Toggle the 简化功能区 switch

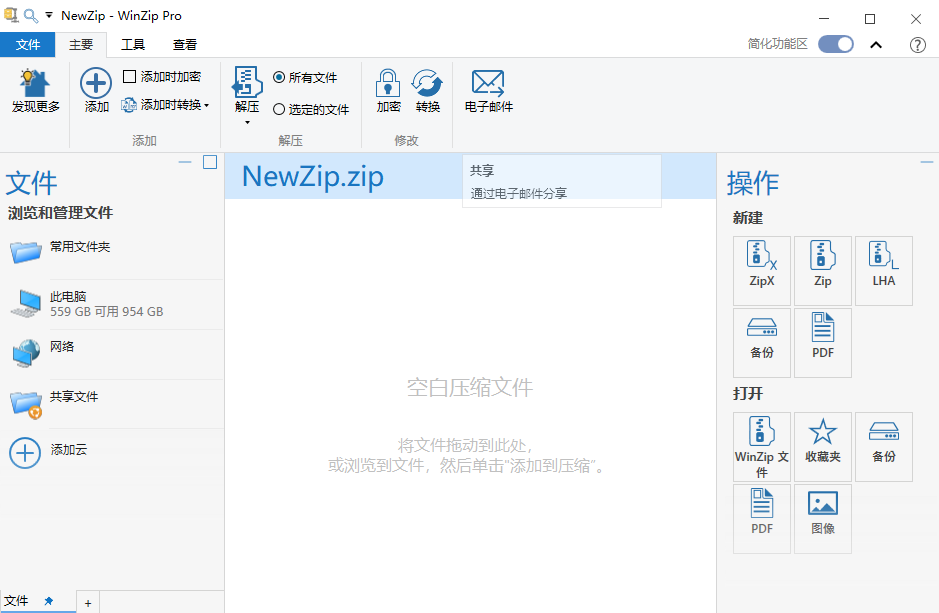(x=835, y=44)
